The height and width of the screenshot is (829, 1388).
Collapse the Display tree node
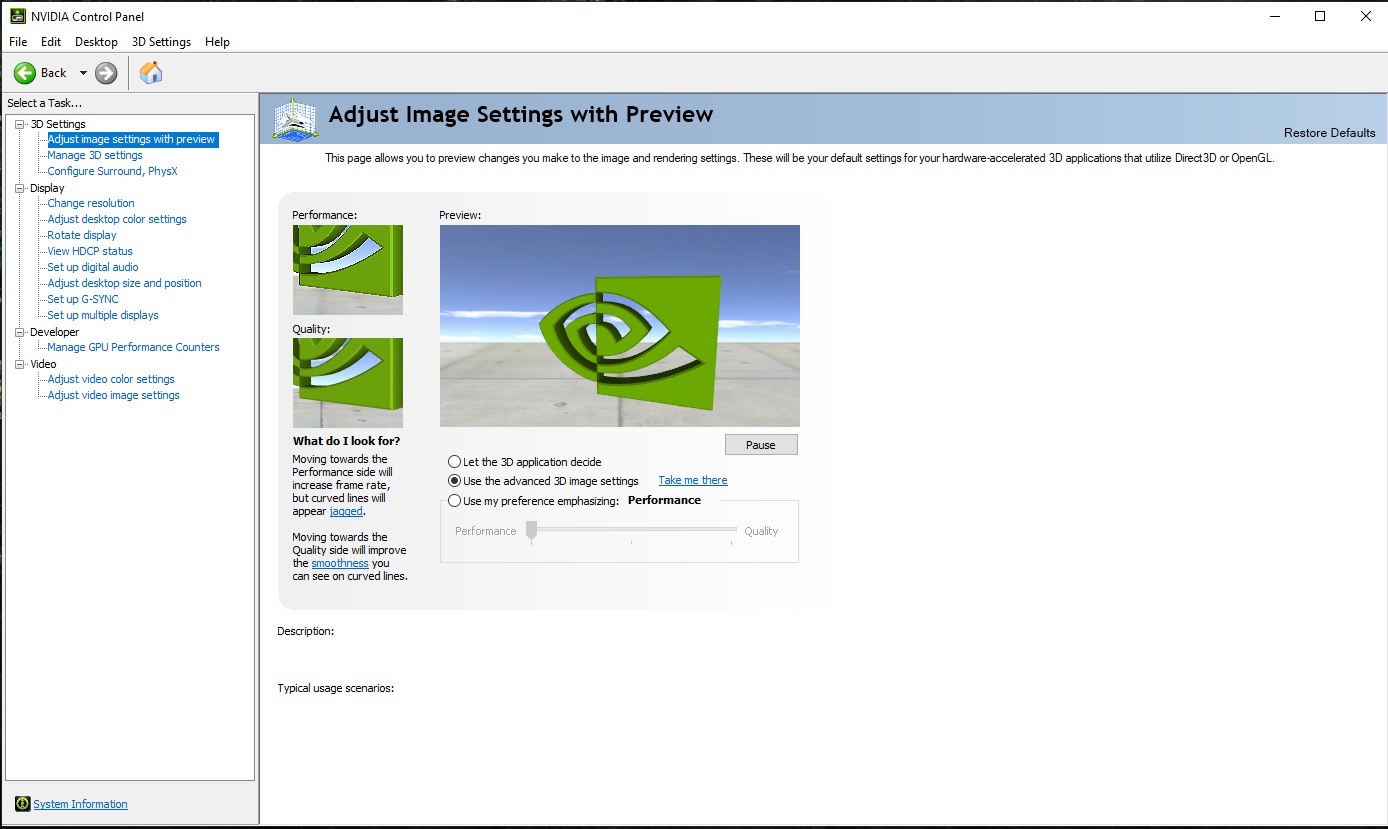pyautogui.click(x=20, y=188)
